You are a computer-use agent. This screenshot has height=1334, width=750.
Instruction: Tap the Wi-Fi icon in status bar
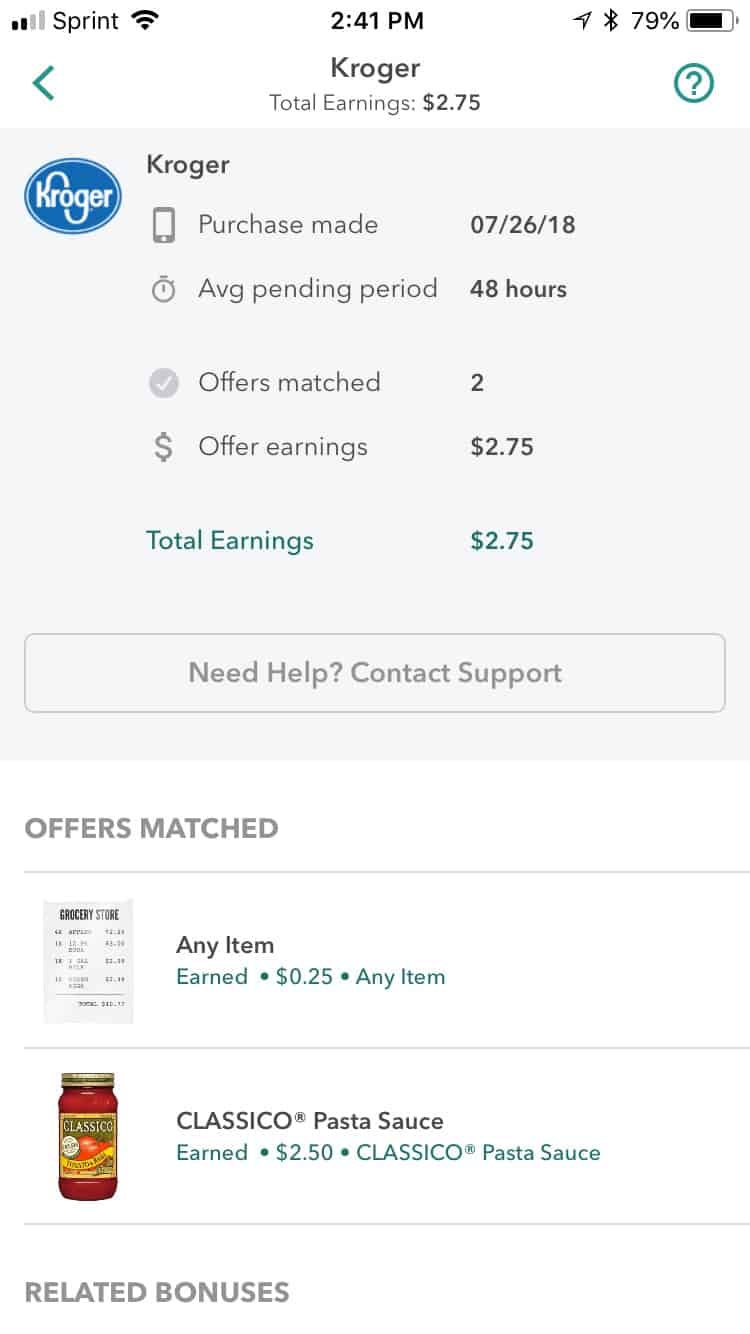tap(145, 21)
